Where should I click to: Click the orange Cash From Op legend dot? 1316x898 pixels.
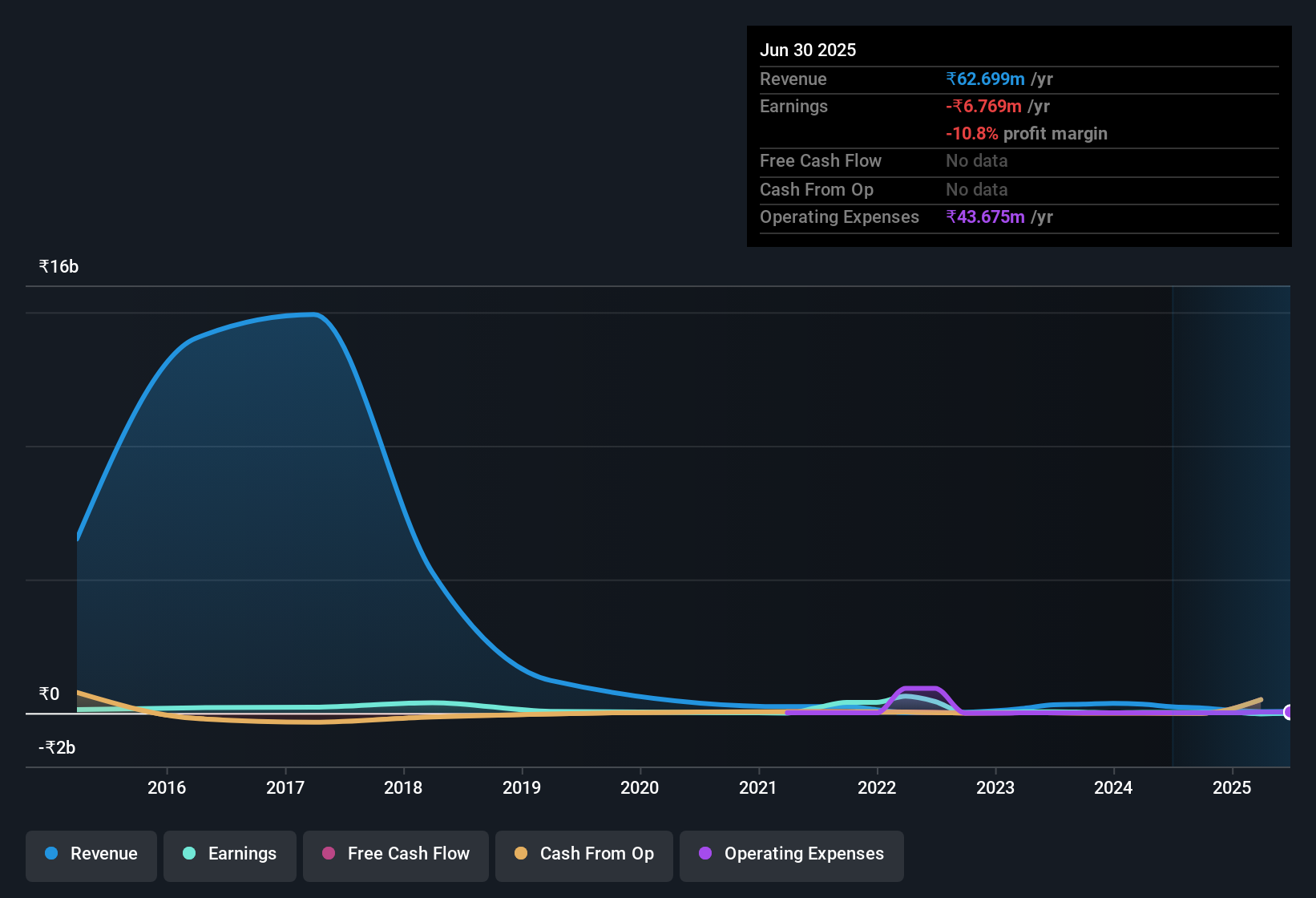521,853
